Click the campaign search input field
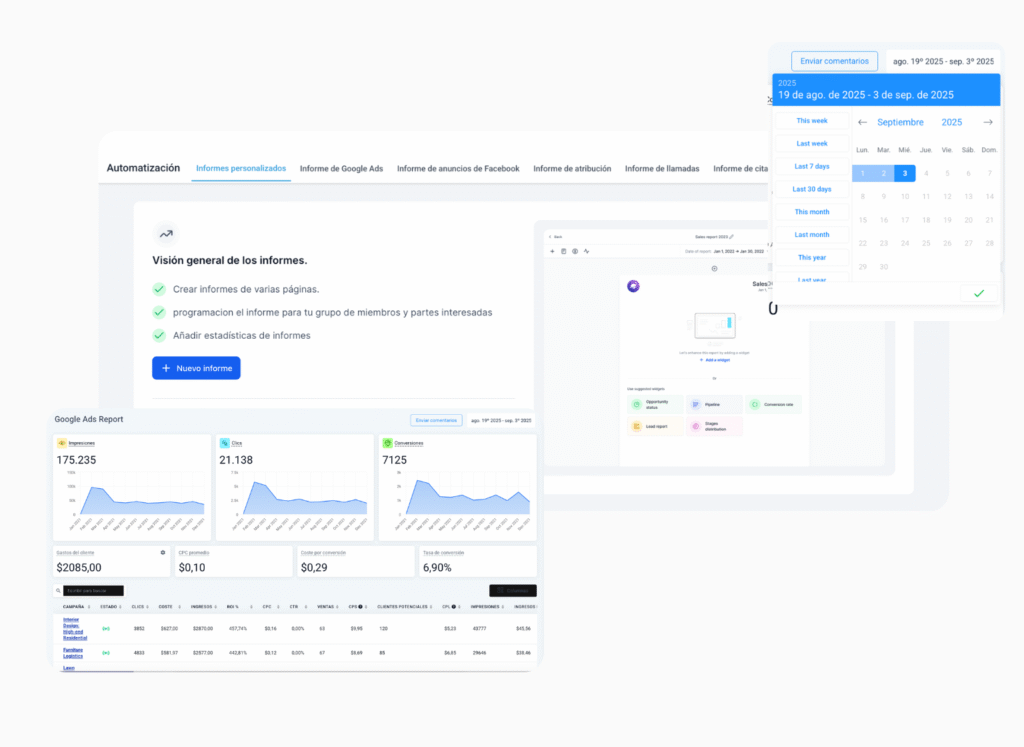1024x747 pixels. pyautogui.click(x=93, y=591)
